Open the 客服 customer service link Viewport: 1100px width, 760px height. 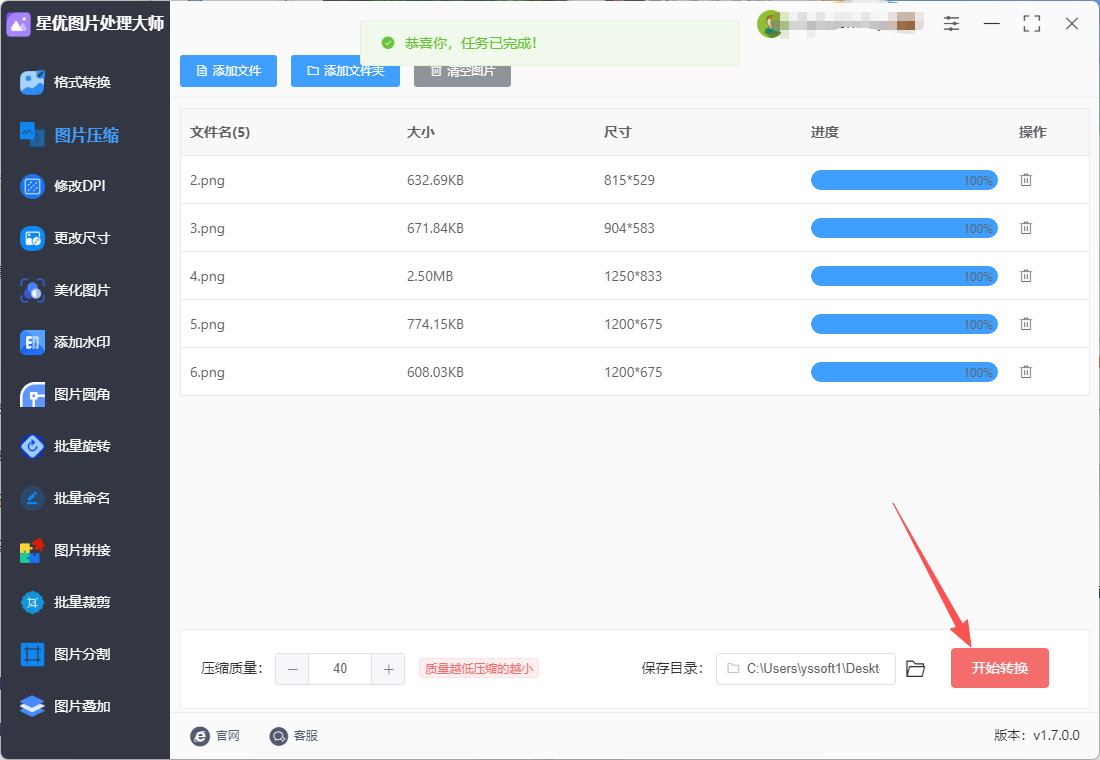tap(294, 735)
